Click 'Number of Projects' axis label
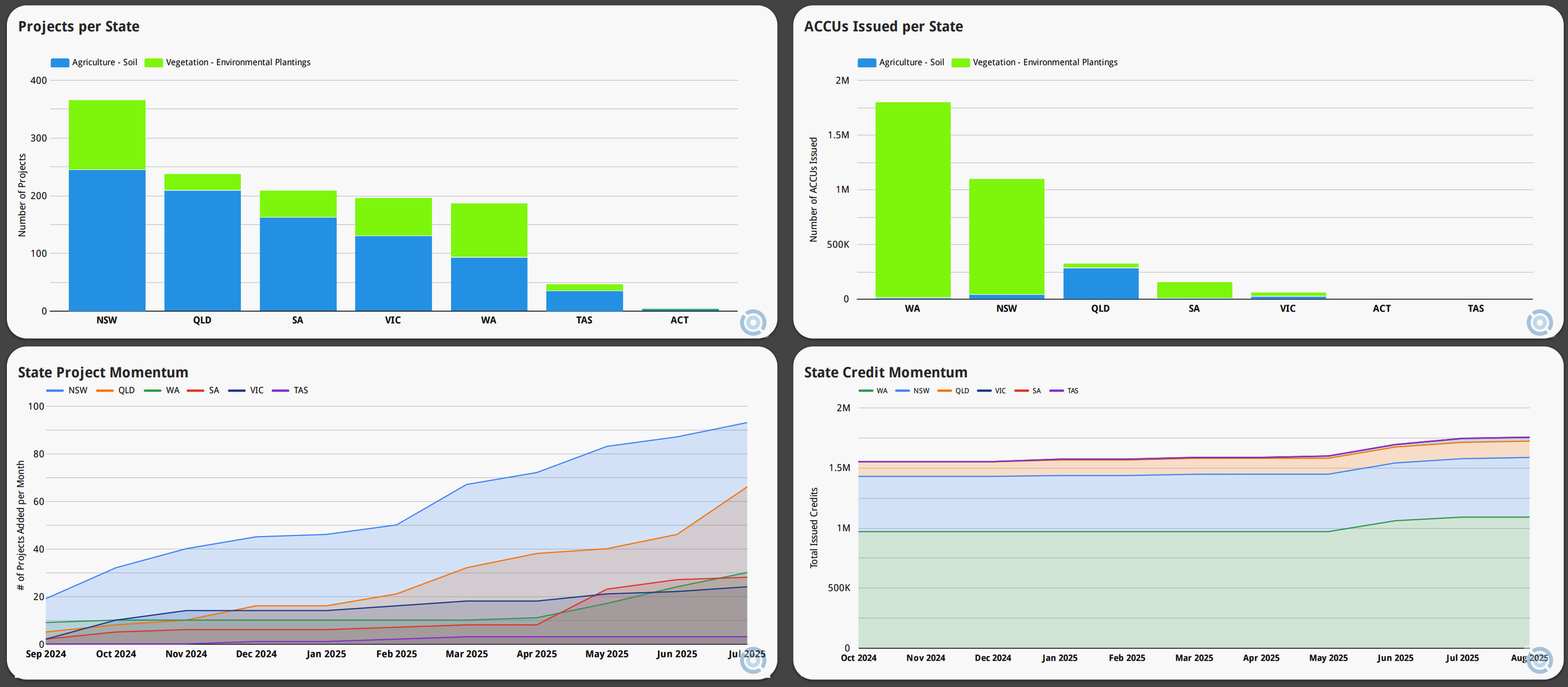This screenshot has height=687, width=1568. [22, 195]
